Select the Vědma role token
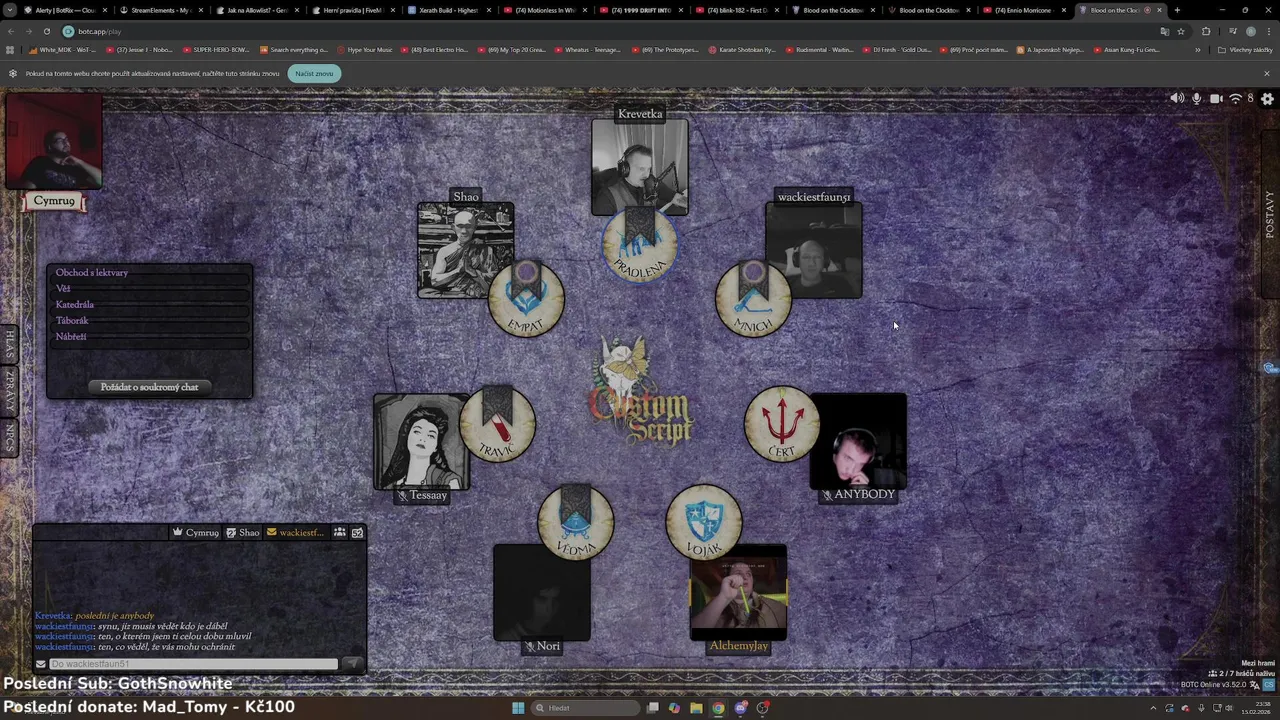This screenshot has height=720, width=1280. pos(575,522)
